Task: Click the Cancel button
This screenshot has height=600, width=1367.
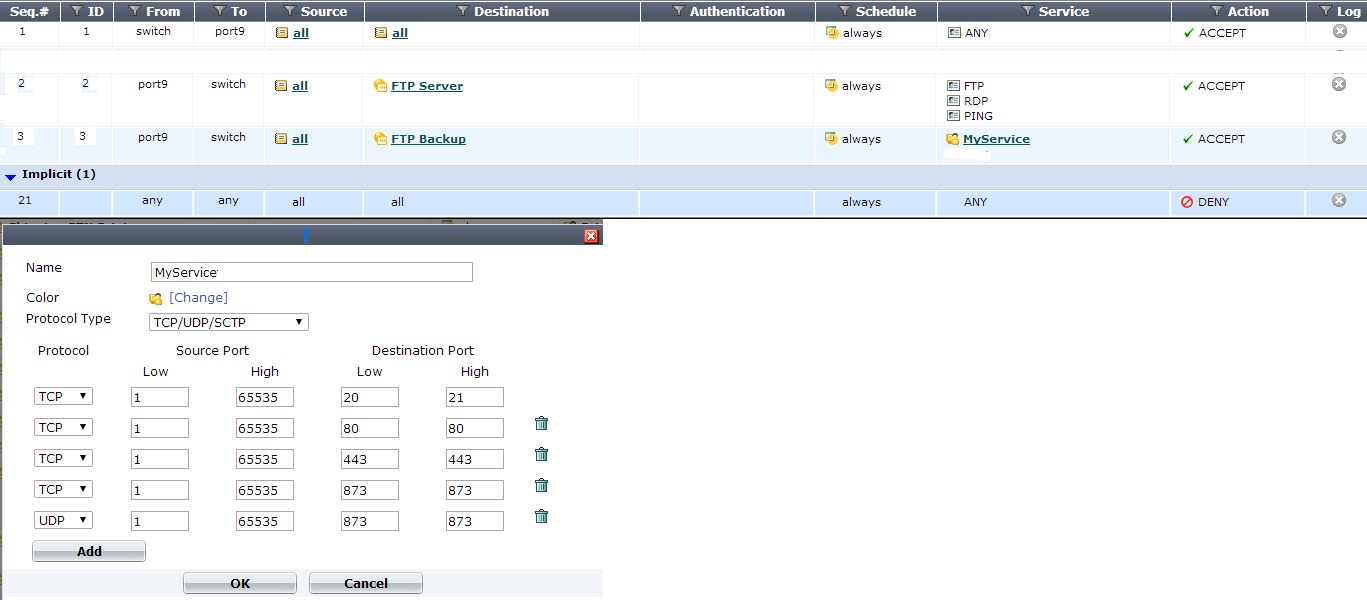Action: [x=366, y=583]
